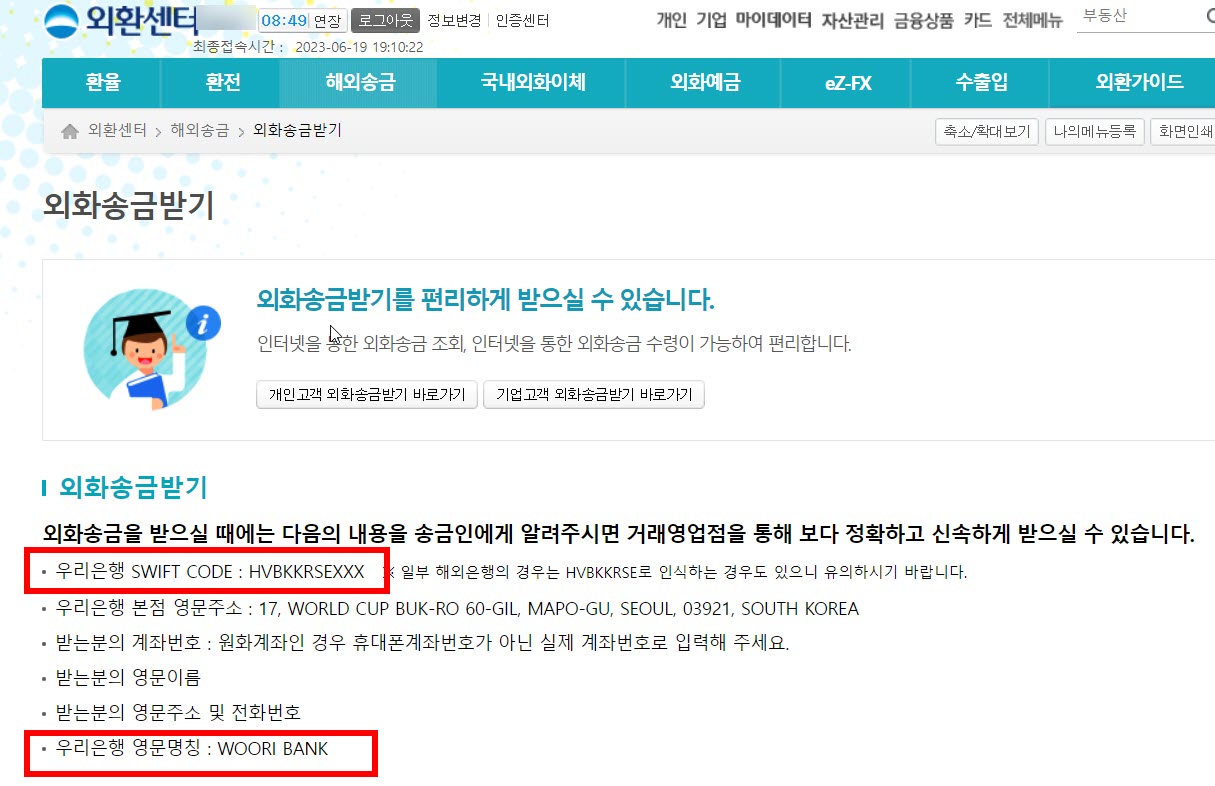1215x786 pixels.
Task: Select the 국내외화이체 navigation tab
Action: [x=533, y=83]
